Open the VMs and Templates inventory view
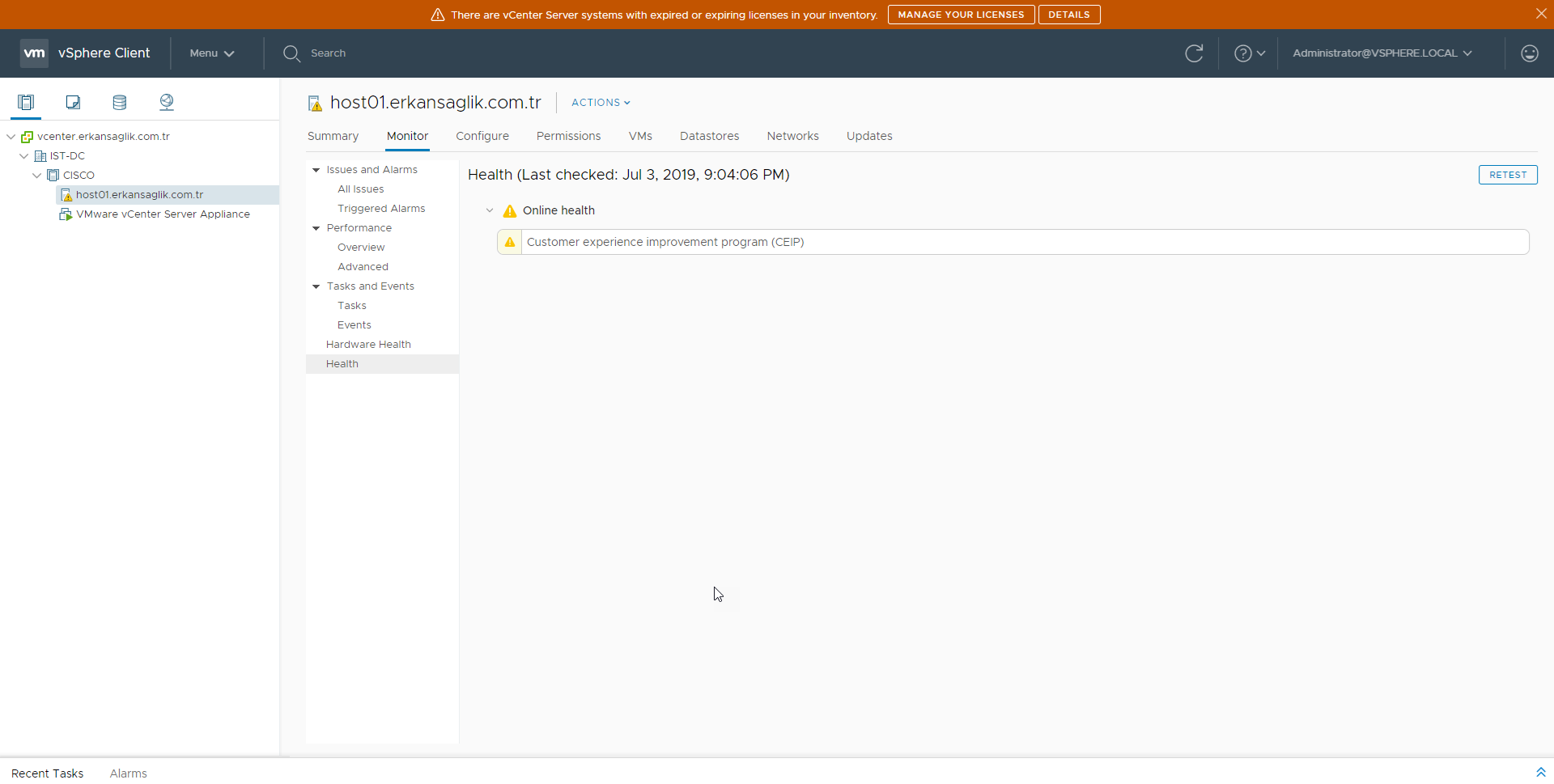The height and width of the screenshot is (784, 1554). [73, 102]
